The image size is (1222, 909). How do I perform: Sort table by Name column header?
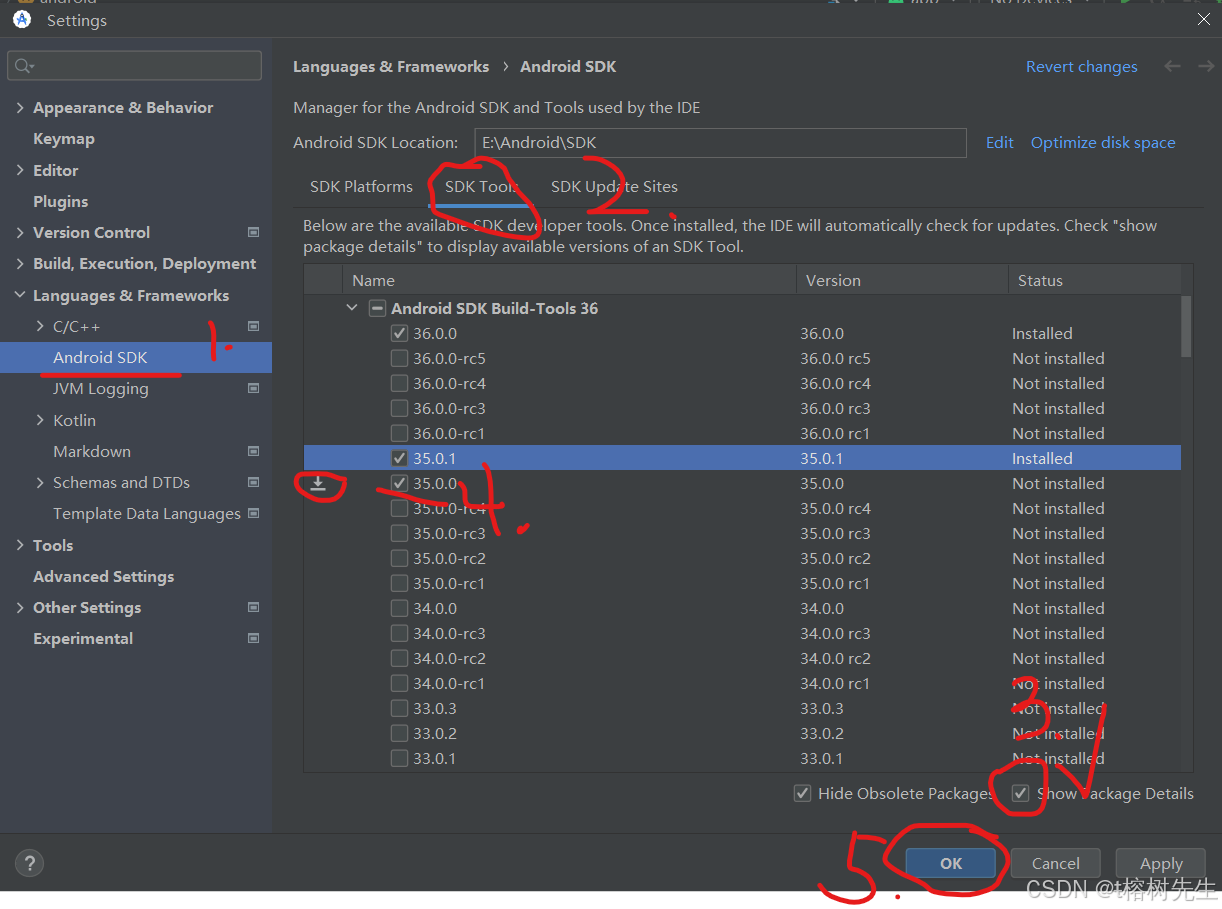(569, 280)
